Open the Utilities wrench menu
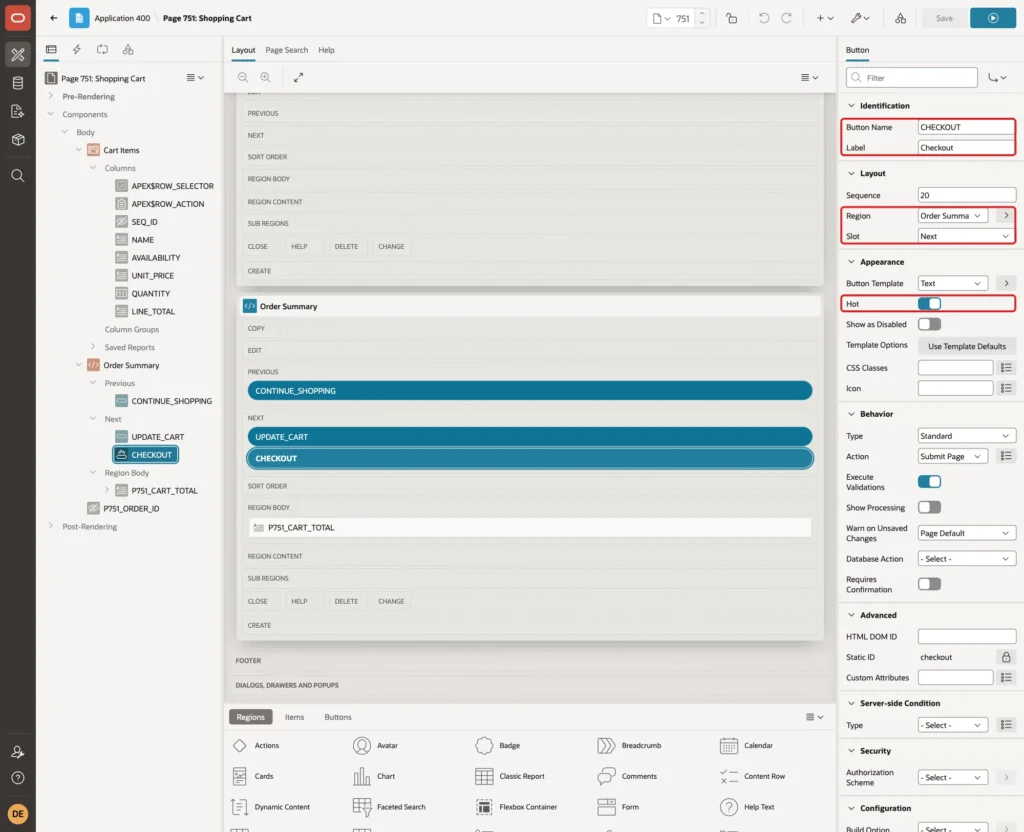Viewport: 1024px width, 832px height. click(x=859, y=18)
